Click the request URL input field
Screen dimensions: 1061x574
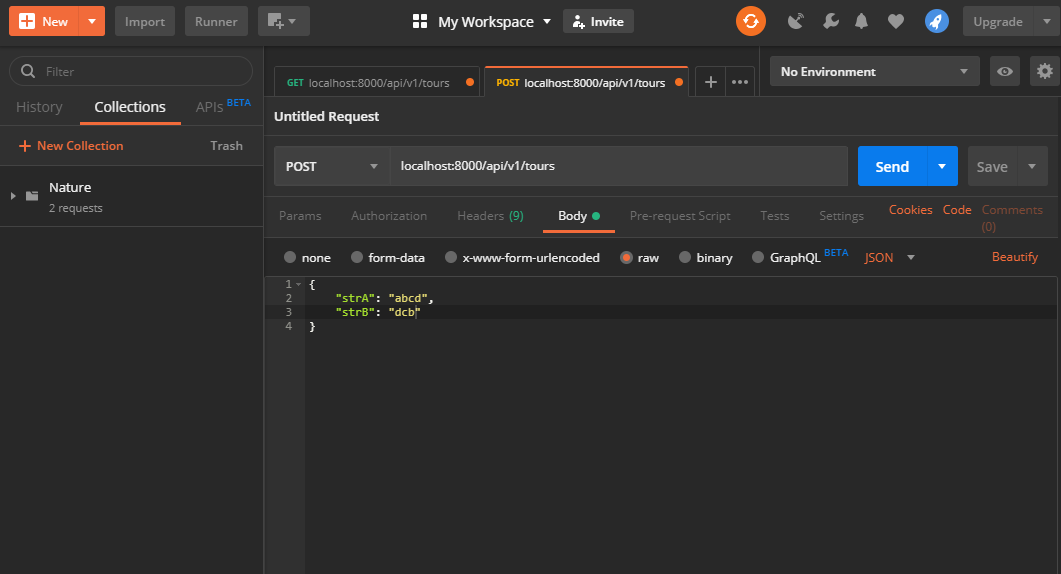[x=618, y=166]
